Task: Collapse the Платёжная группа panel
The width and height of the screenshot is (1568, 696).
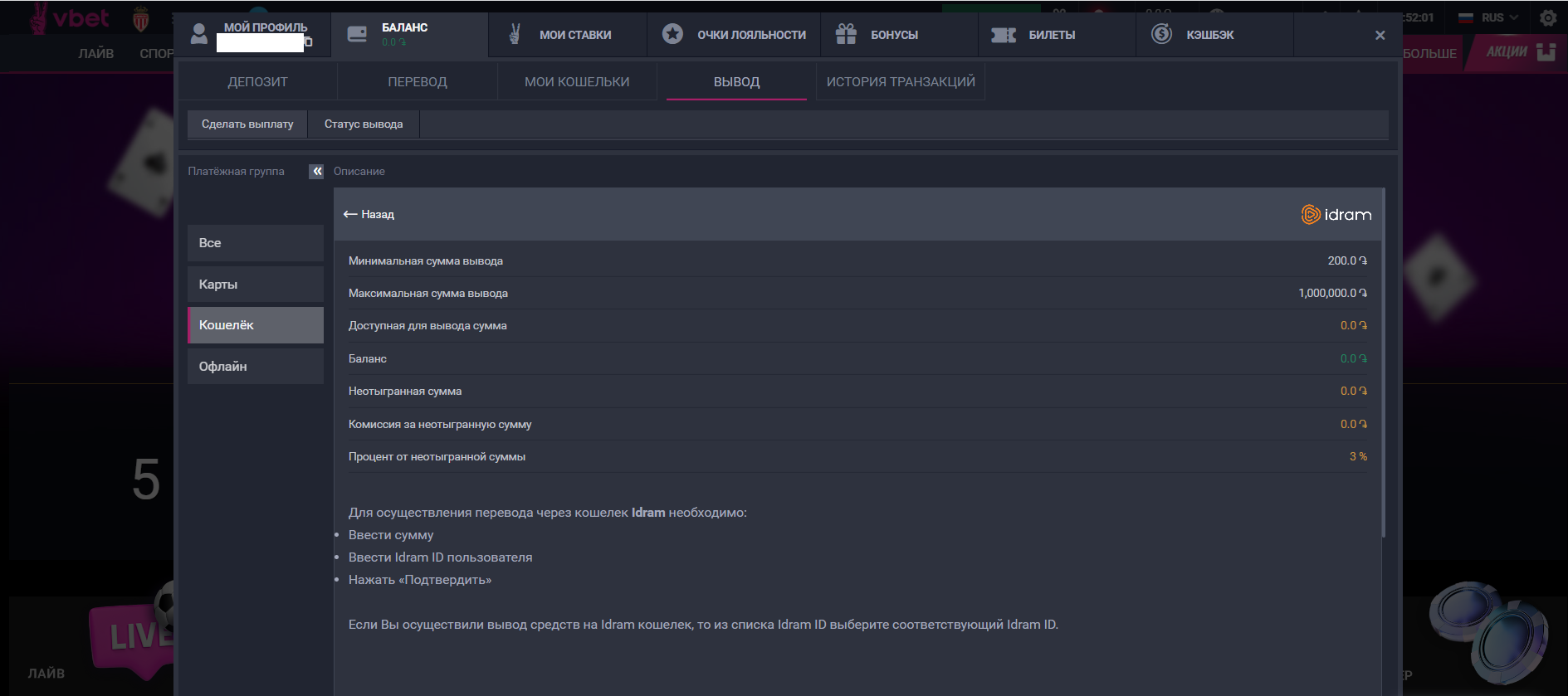Action: point(316,171)
